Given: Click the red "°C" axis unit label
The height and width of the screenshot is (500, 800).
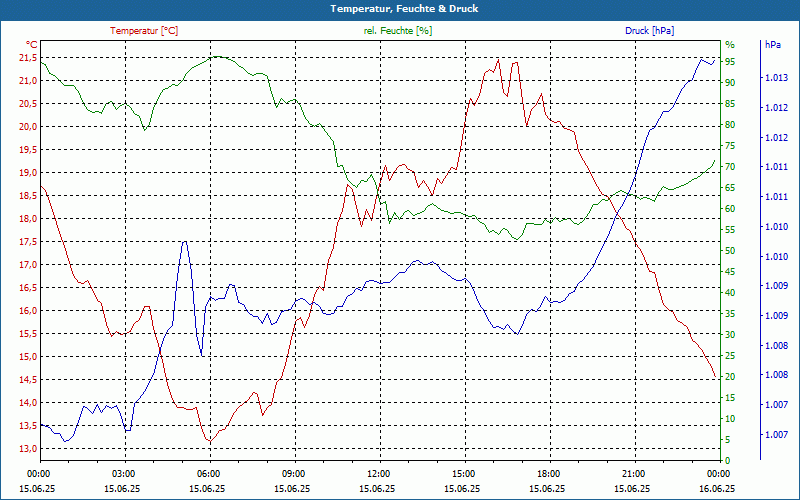Looking at the screenshot, I should tap(31, 44).
